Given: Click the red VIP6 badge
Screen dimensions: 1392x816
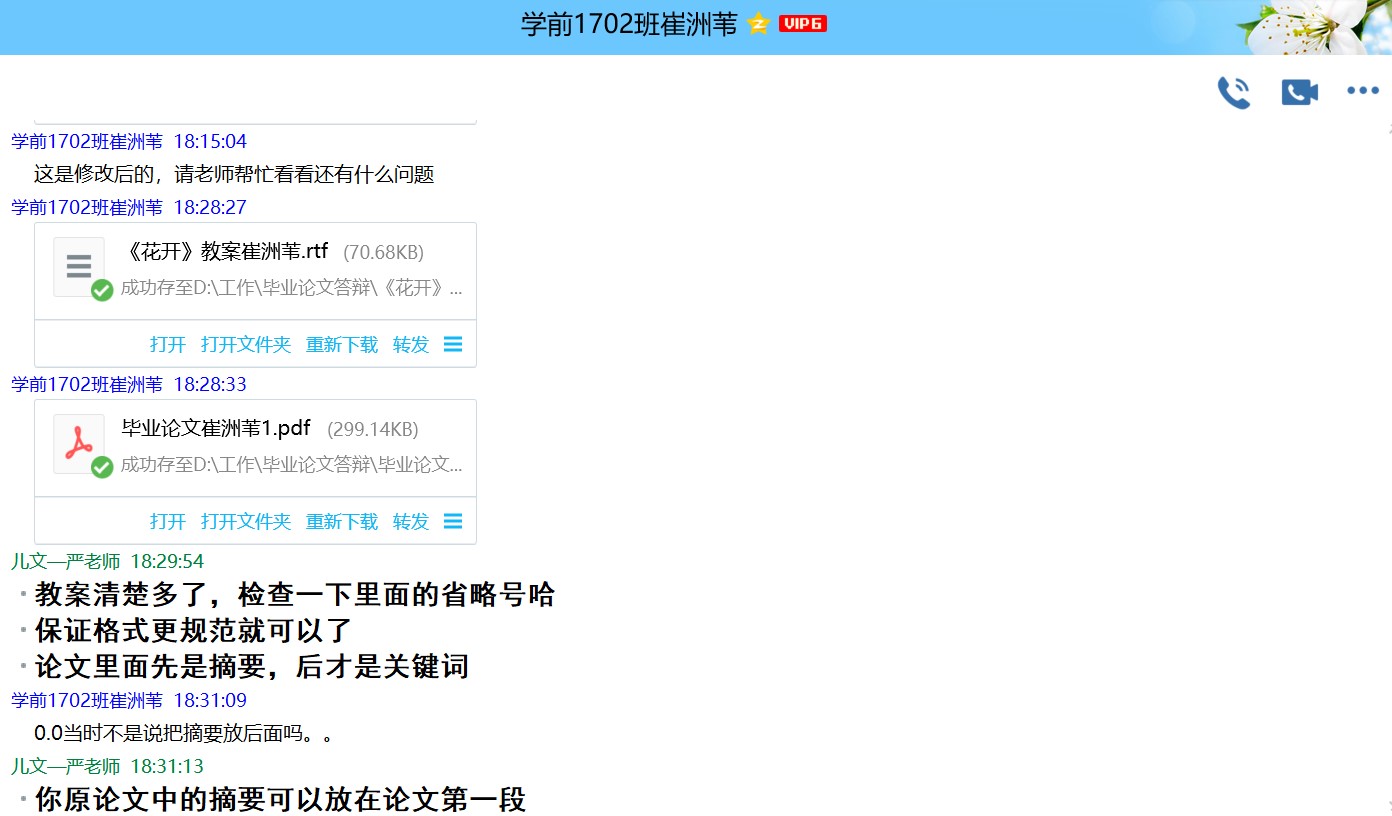Looking at the screenshot, I should coord(802,24).
